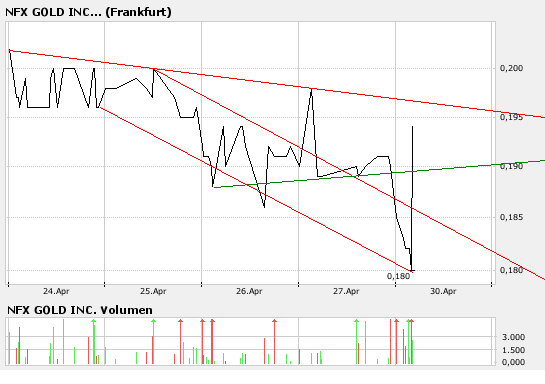Screen dimensions: 545x384
Task: Click the green support trend line
Action: 379,174
